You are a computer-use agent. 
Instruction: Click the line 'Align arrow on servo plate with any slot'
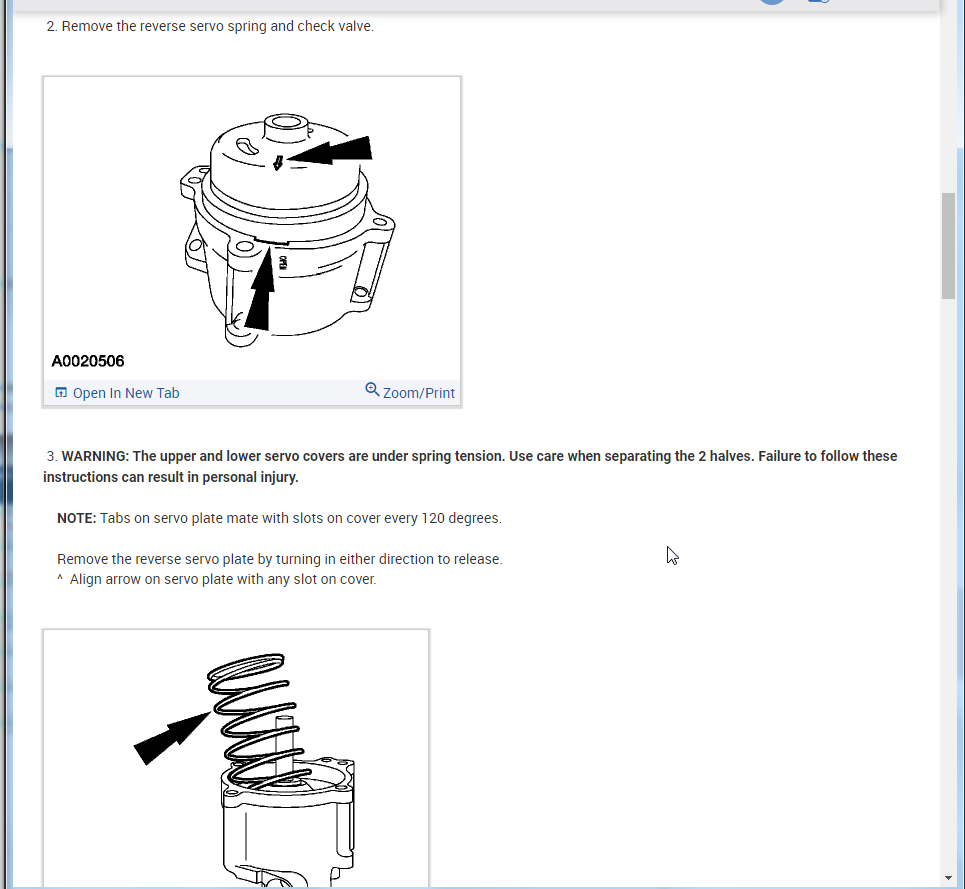pos(223,580)
